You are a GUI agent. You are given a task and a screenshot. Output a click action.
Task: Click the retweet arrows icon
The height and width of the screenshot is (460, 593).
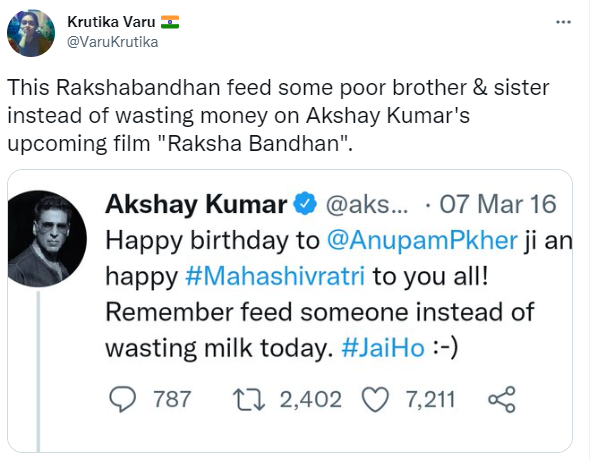249,400
